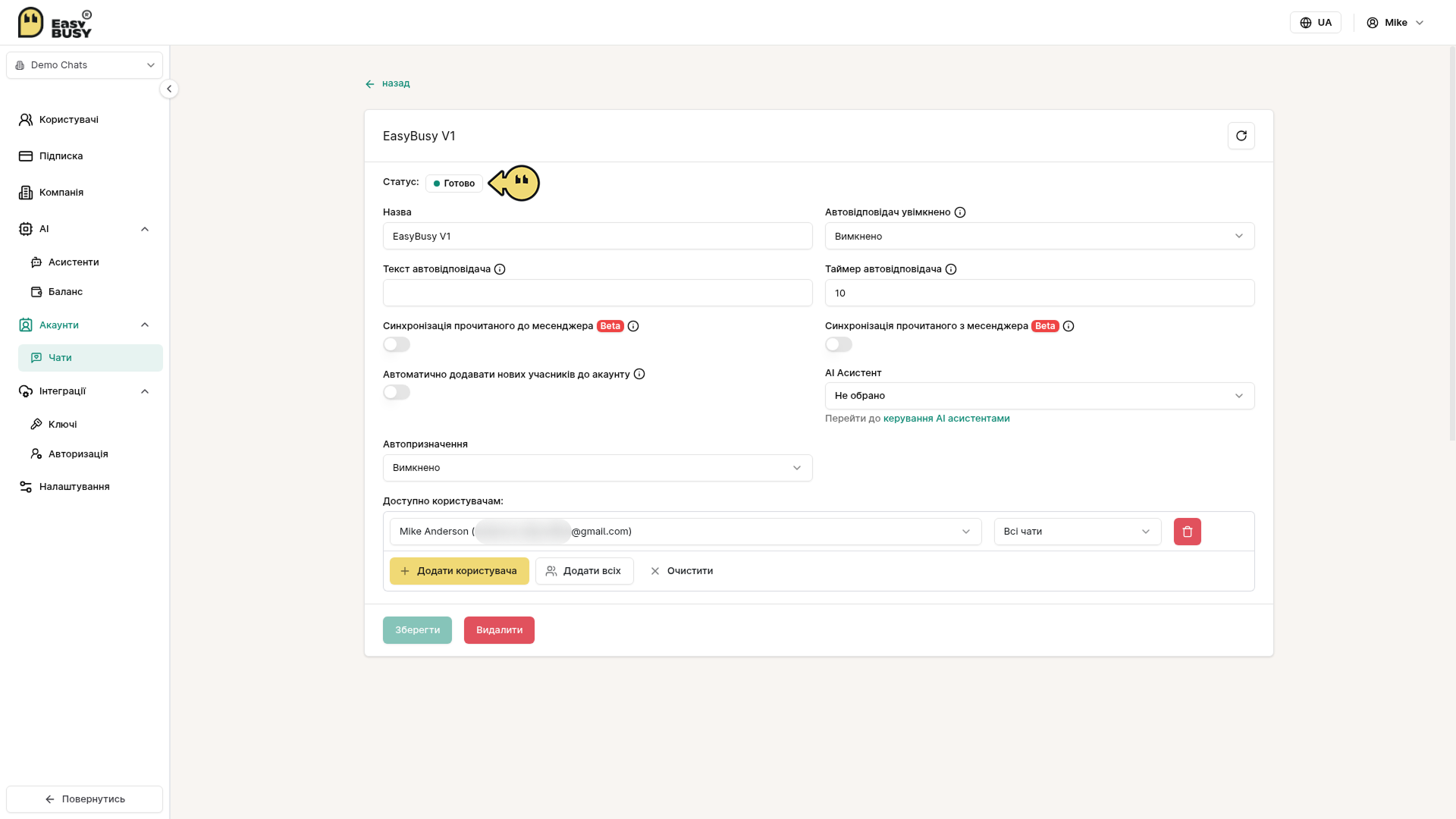Click the info icon beside Текст автовідповідача

click(x=500, y=269)
